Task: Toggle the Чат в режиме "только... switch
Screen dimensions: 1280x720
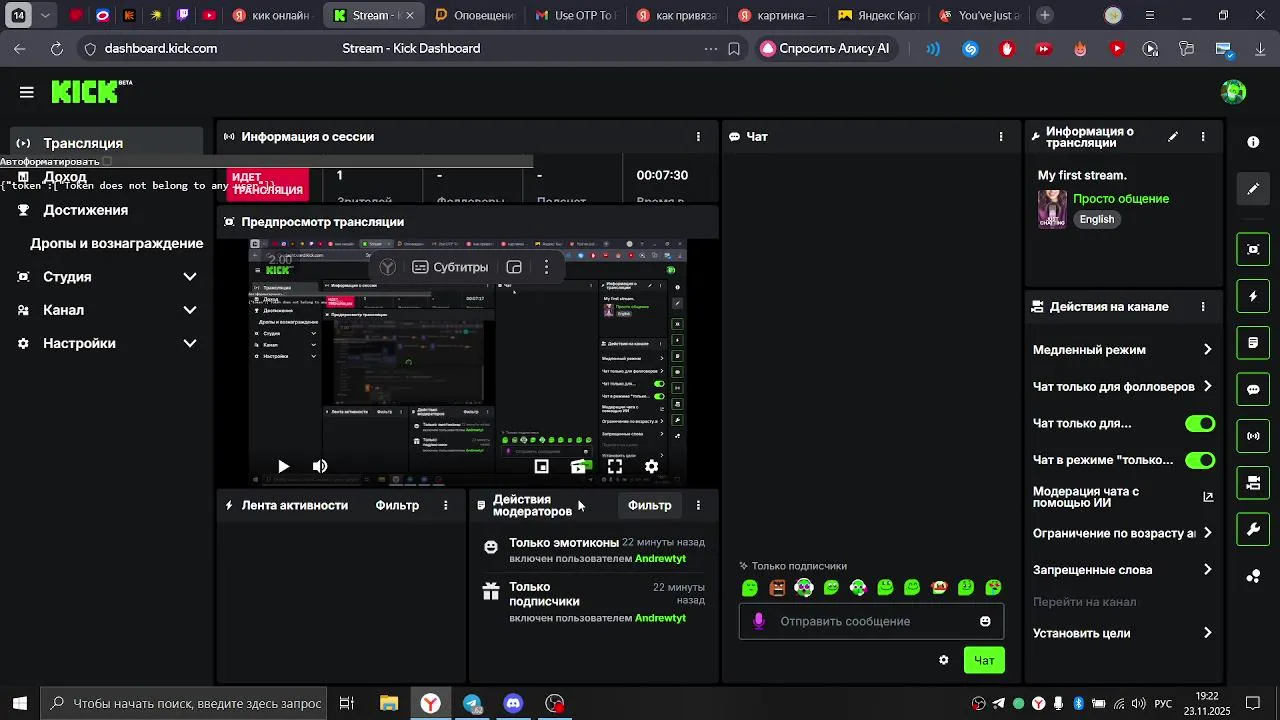Action: pos(1199,460)
